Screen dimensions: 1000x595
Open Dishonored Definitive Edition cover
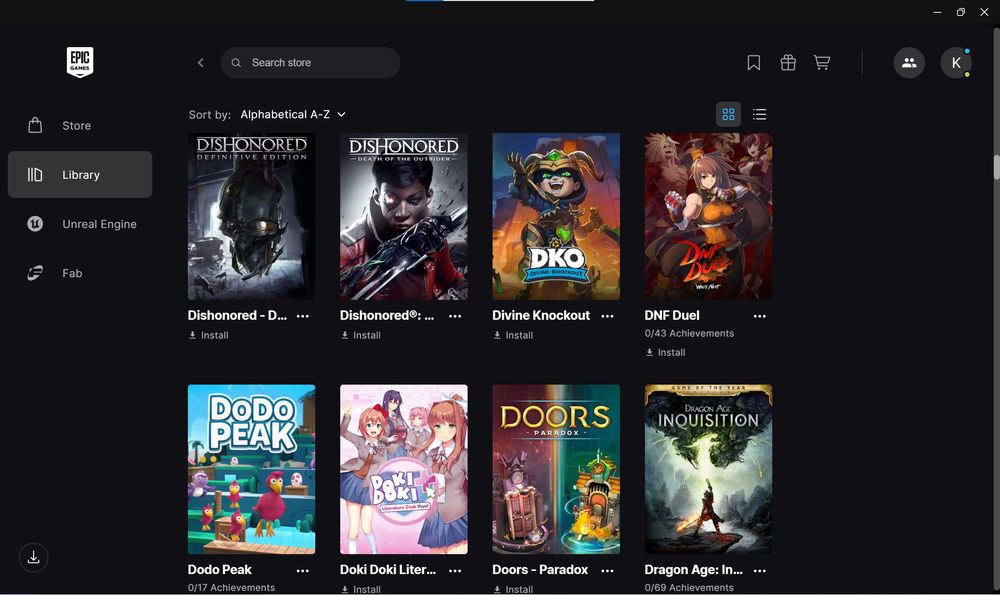[x=251, y=216]
